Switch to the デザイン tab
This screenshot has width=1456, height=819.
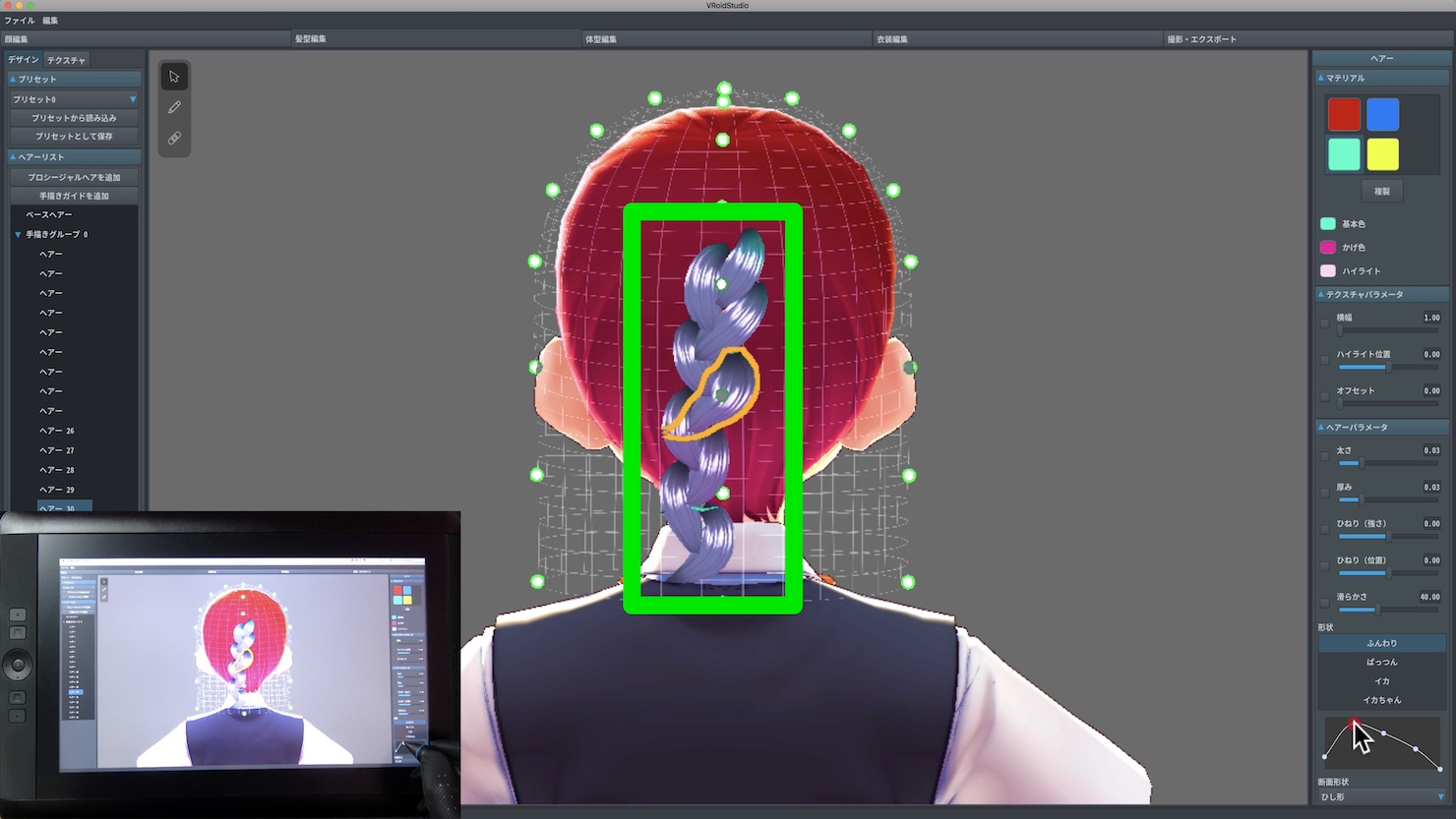coord(24,60)
